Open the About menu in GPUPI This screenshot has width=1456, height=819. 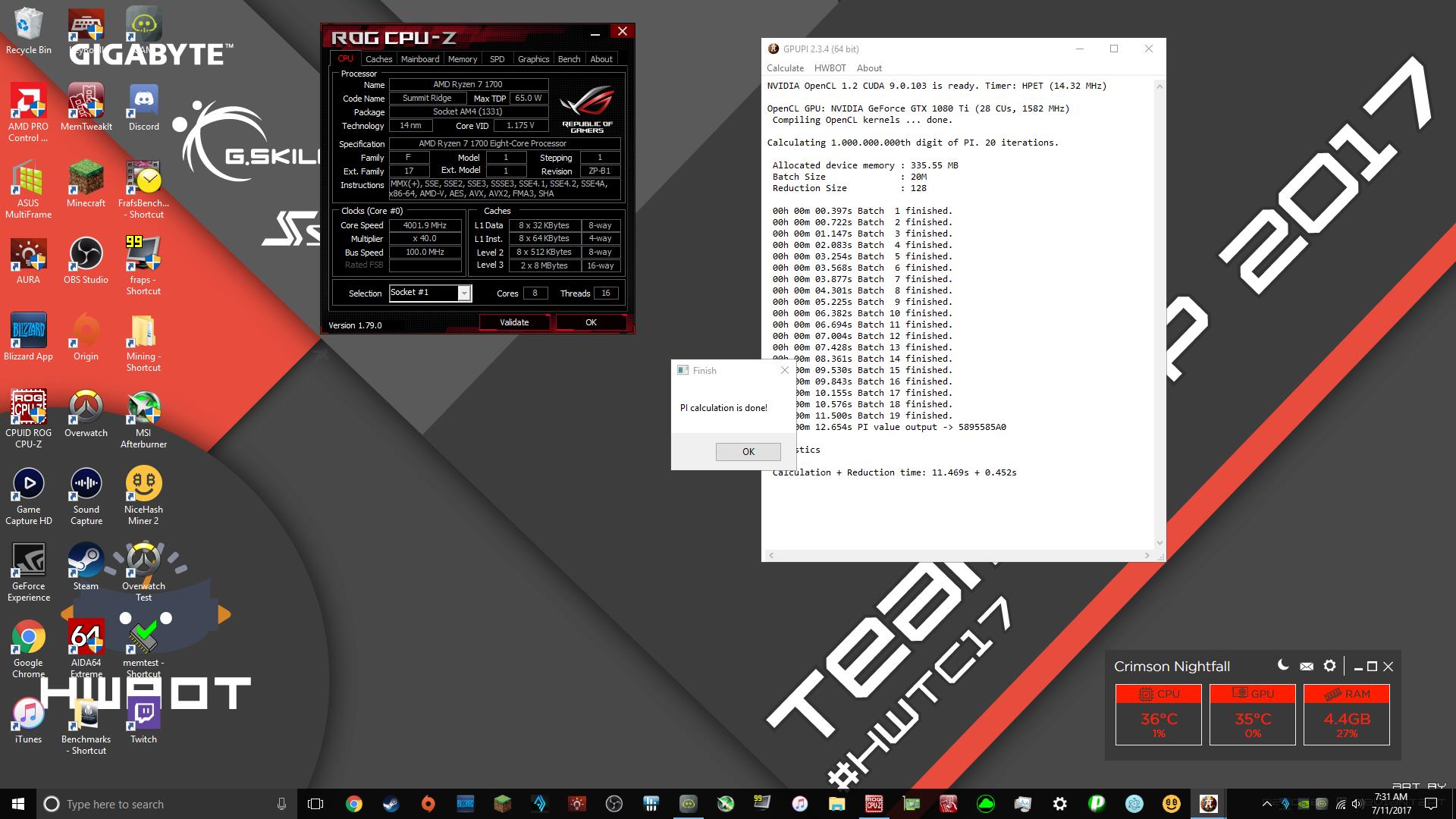pyautogui.click(x=869, y=68)
